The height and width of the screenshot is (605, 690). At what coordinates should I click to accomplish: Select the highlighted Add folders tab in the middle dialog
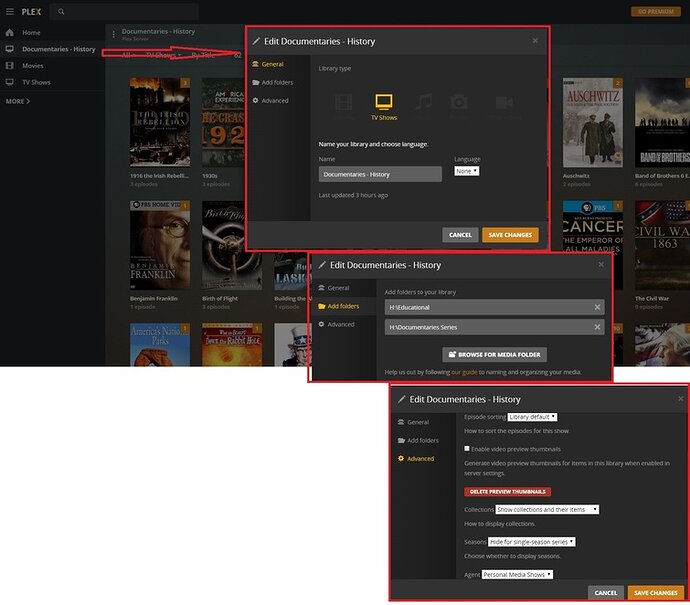click(x=338, y=306)
